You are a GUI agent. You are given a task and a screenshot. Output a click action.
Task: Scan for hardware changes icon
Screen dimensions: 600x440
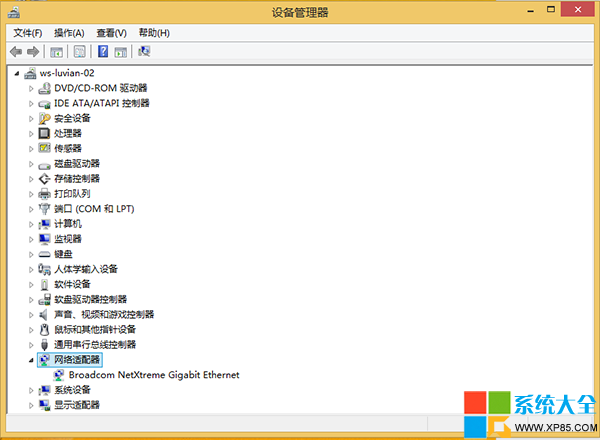point(144,51)
